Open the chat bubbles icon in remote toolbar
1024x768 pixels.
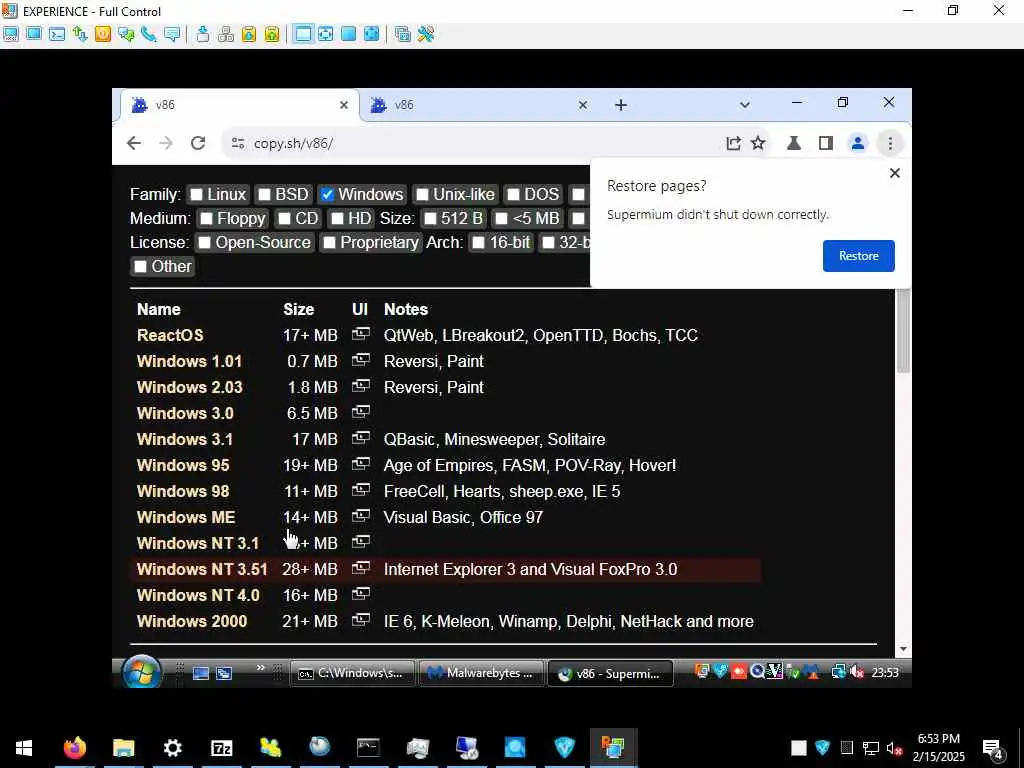pyautogui.click(x=126, y=34)
